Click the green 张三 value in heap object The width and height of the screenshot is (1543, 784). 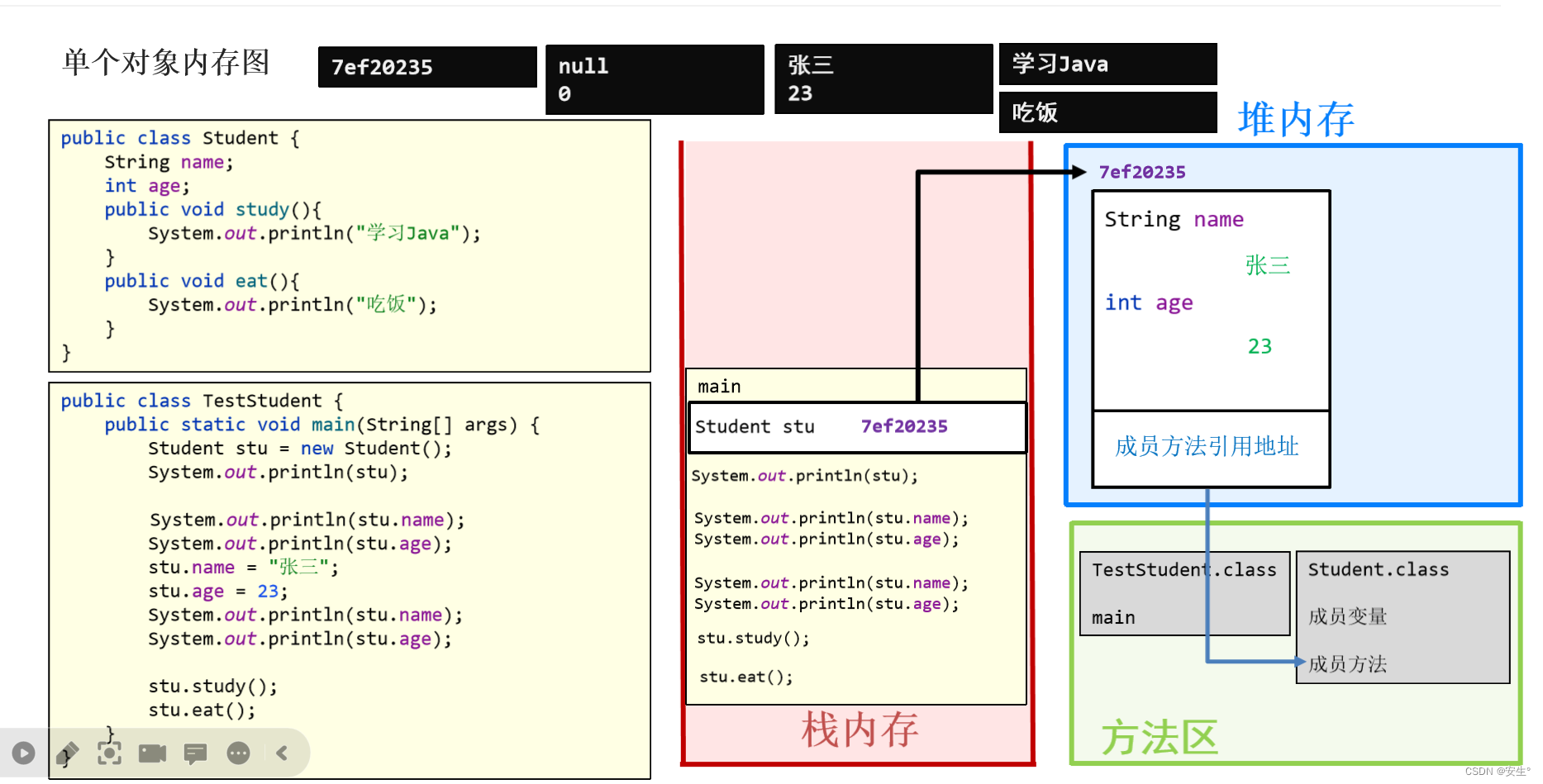(x=1268, y=265)
